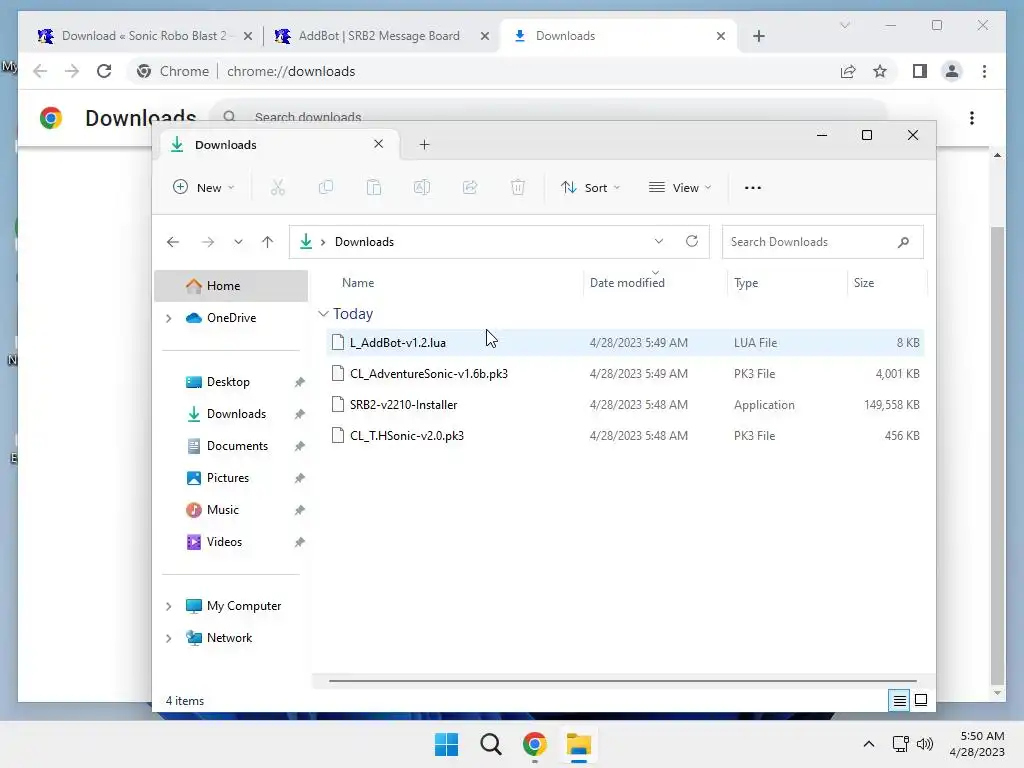This screenshot has width=1024, height=768.
Task: Go up one folder level in Explorer
Action: pos(267,242)
